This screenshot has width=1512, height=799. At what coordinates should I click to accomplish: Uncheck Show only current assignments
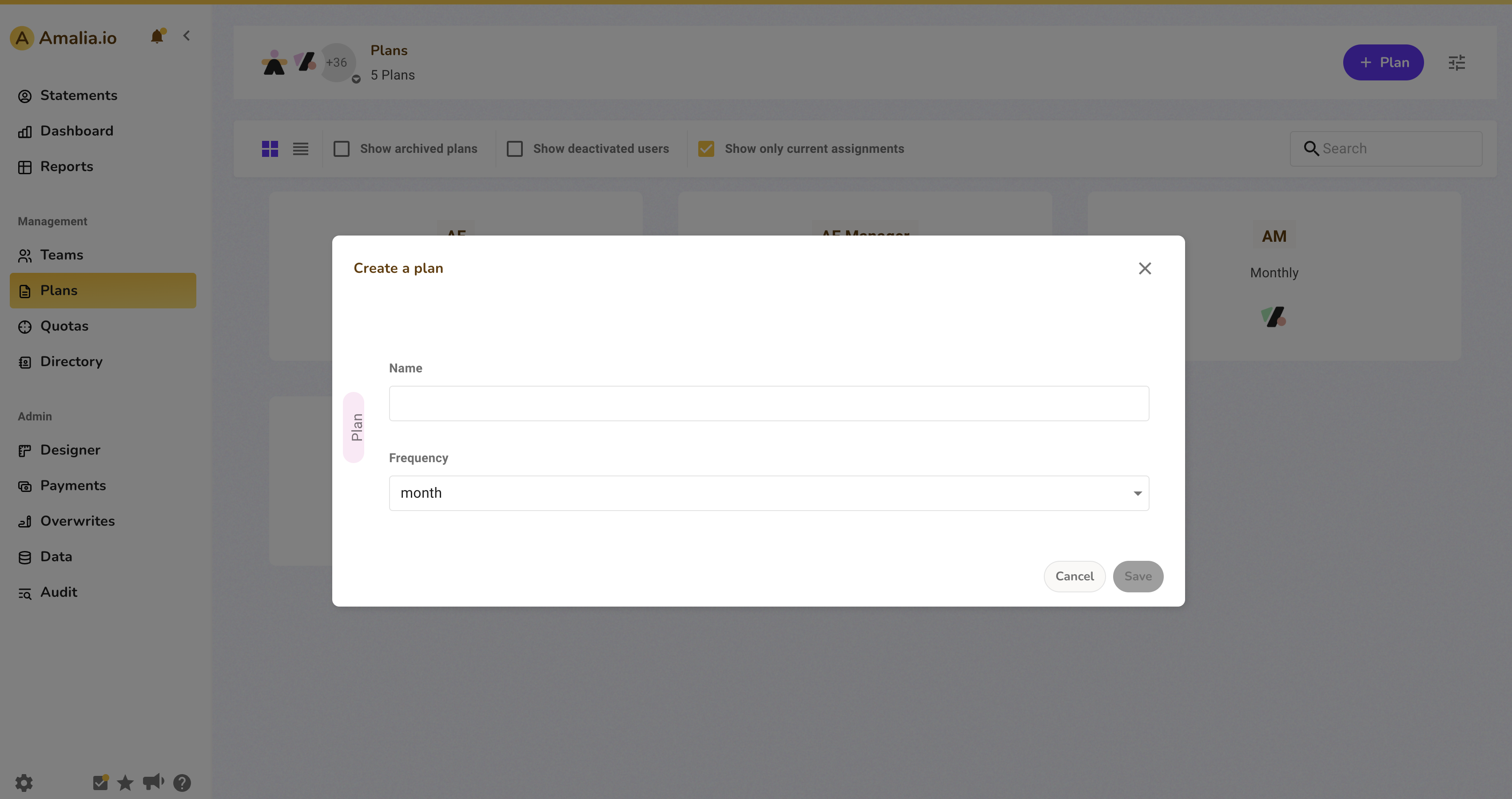pyautogui.click(x=706, y=149)
